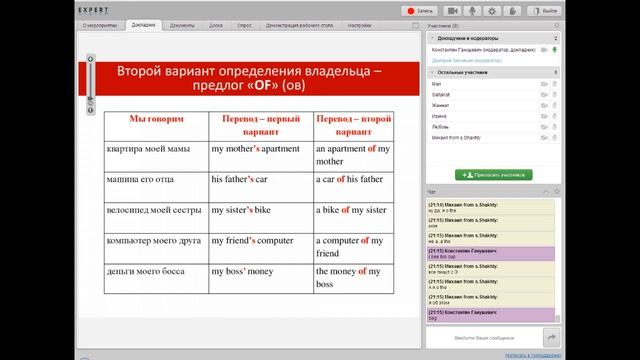
Task: Open chat panel settings gear
Action: coord(557,191)
